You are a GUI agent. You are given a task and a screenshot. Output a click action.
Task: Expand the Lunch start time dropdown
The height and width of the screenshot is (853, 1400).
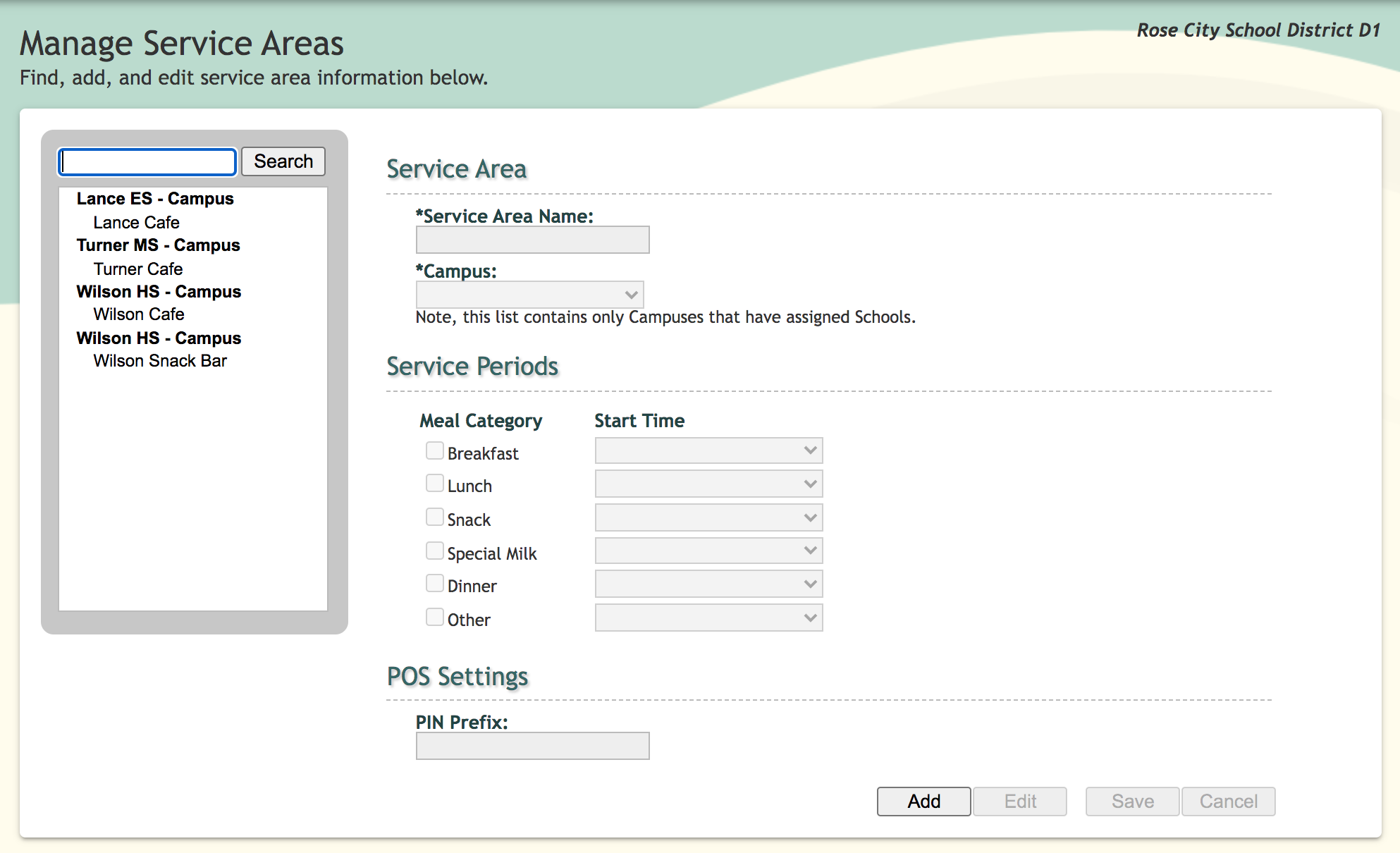(x=708, y=484)
